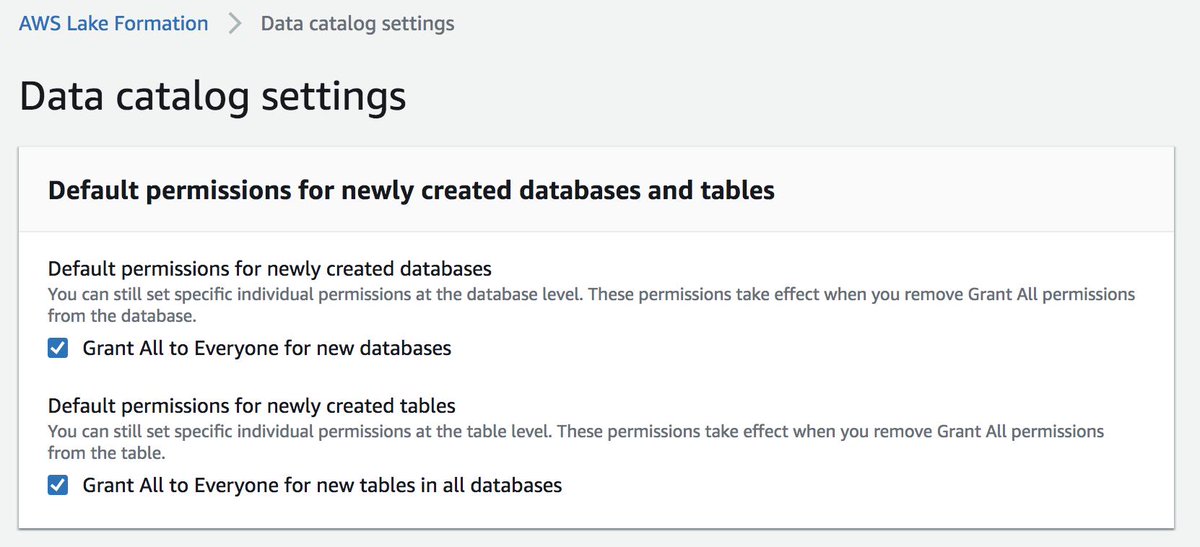The image size is (1200, 547).
Task: Click the 'Default permissions for newly created tables' subheading
Action: pyautogui.click(x=251, y=406)
